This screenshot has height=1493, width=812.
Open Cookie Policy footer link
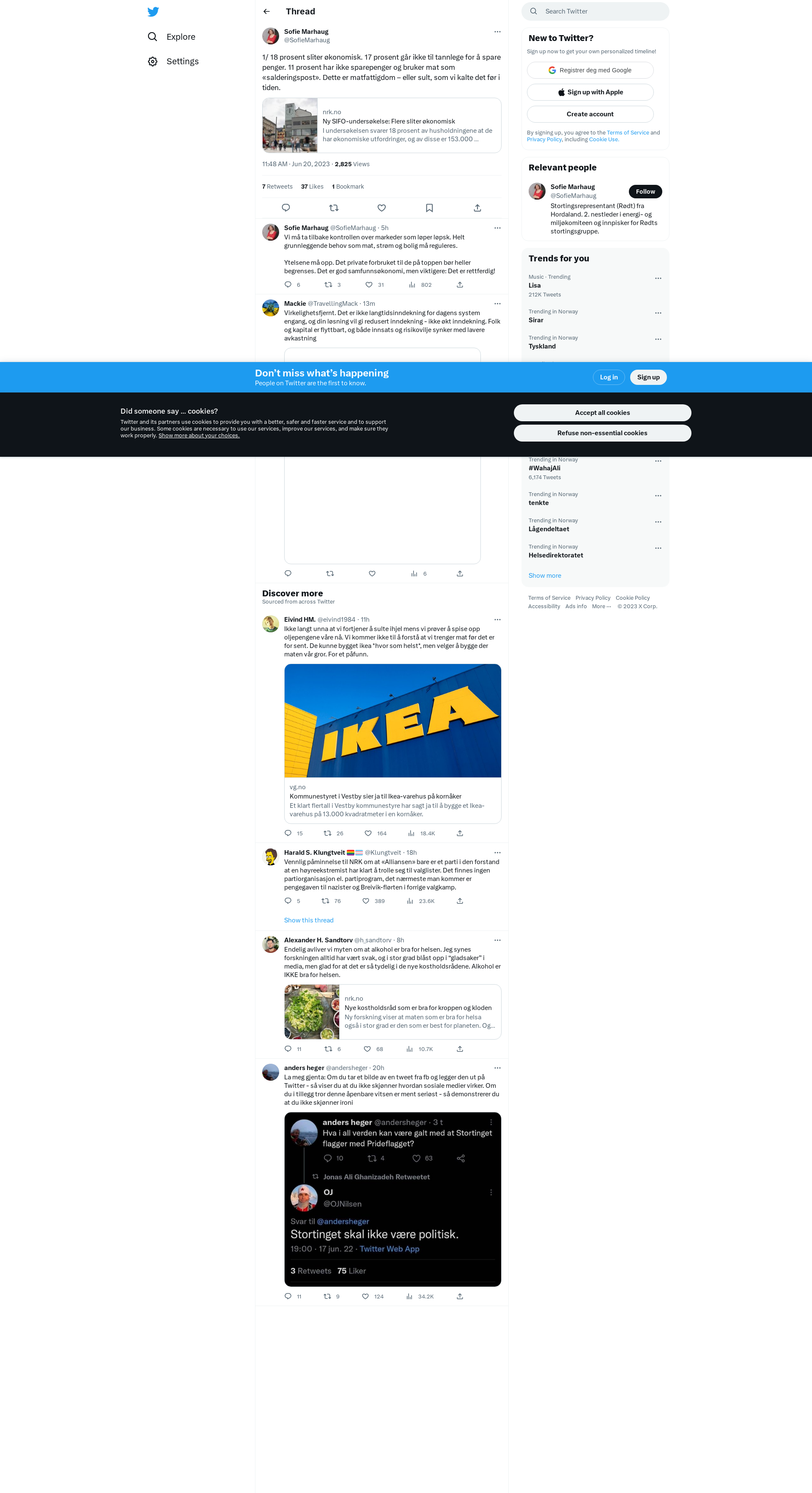coord(632,598)
